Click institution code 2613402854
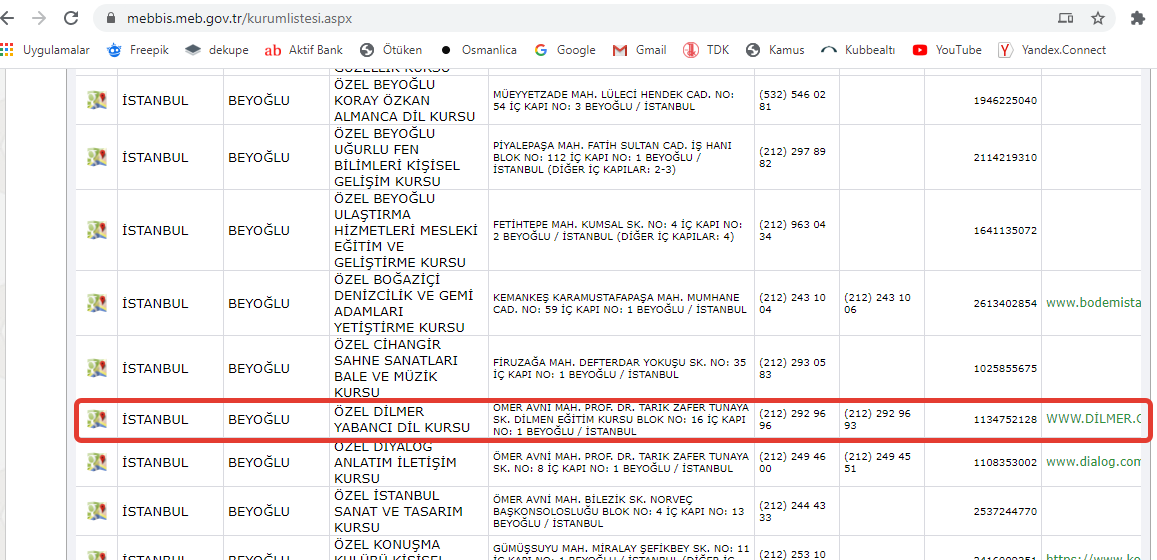Viewport: 1157px width, 560px height. (x=1005, y=303)
